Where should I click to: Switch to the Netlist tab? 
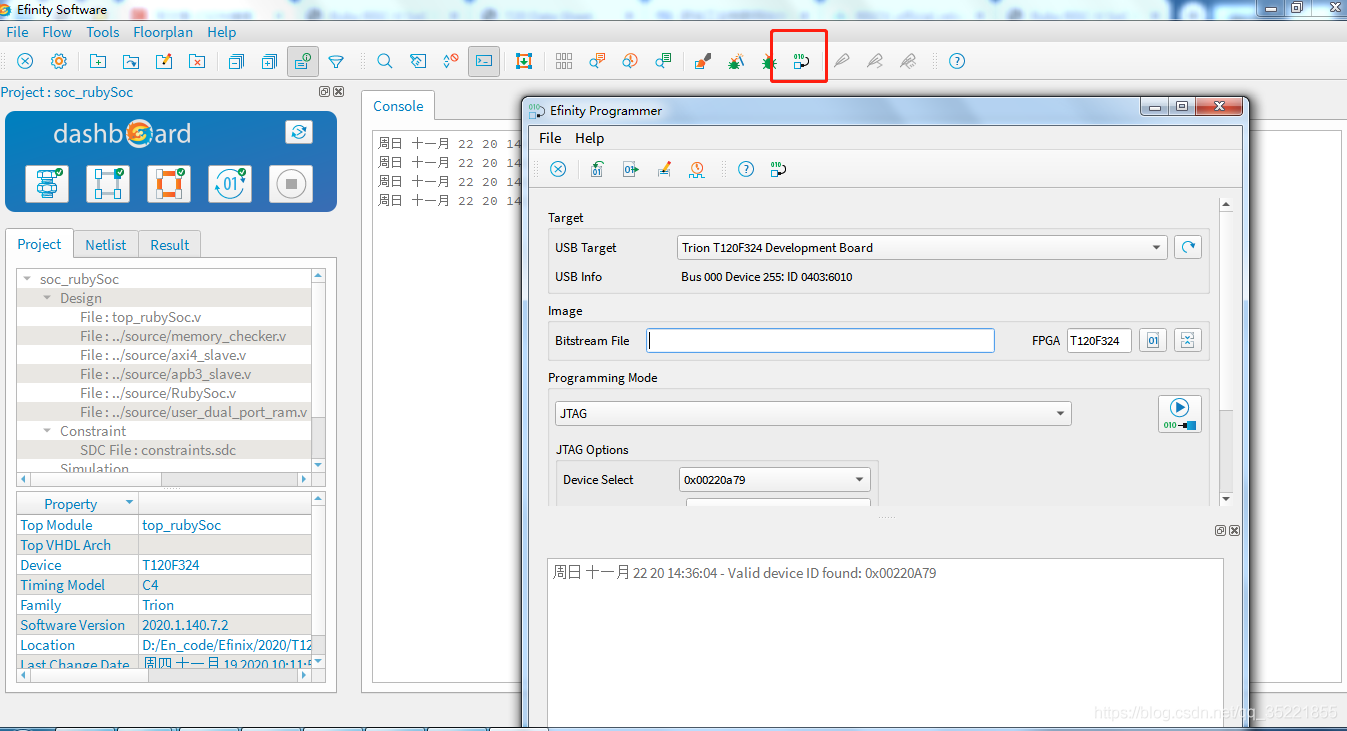[106, 245]
